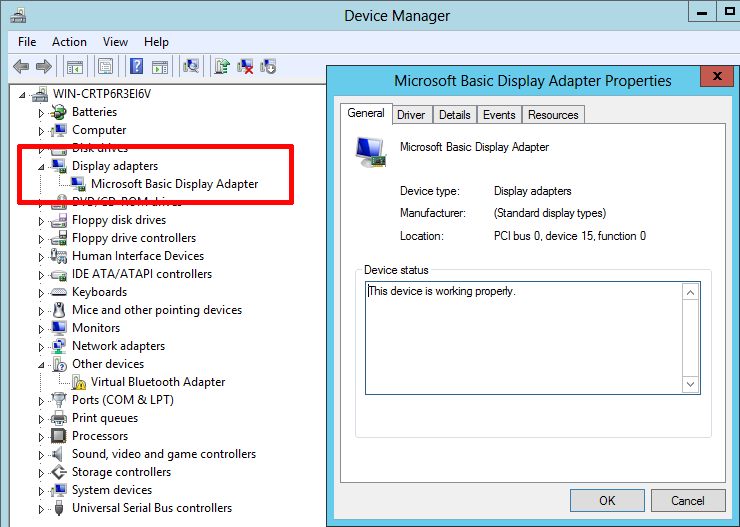Expand the Ports (COM & LPT) node
Image resolution: width=740 pixels, height=527 pixels.
click(x=41, y=401)
